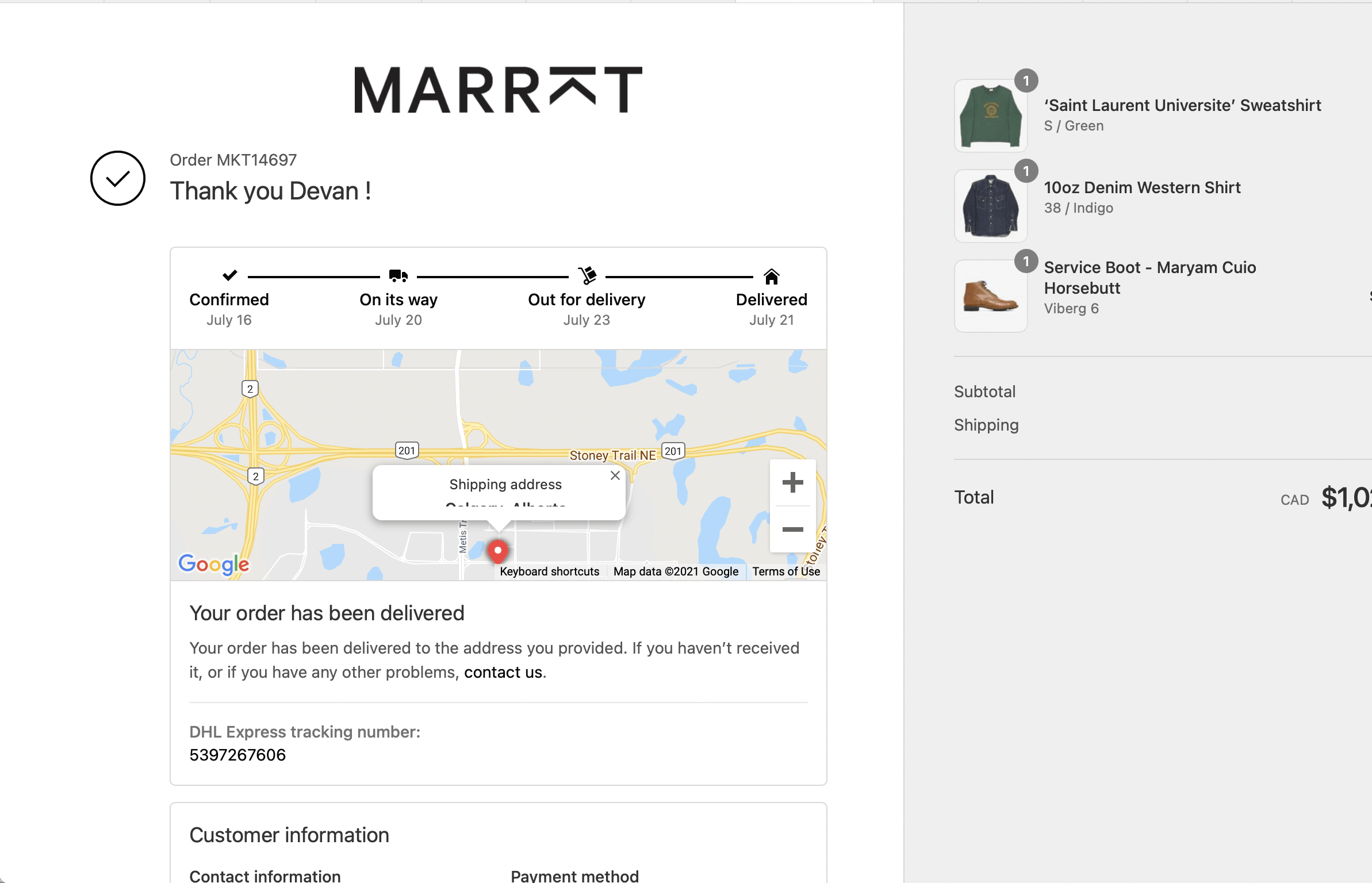Zoom out on the map
This screenshot has height=883, width=1372.
point(793,529)
